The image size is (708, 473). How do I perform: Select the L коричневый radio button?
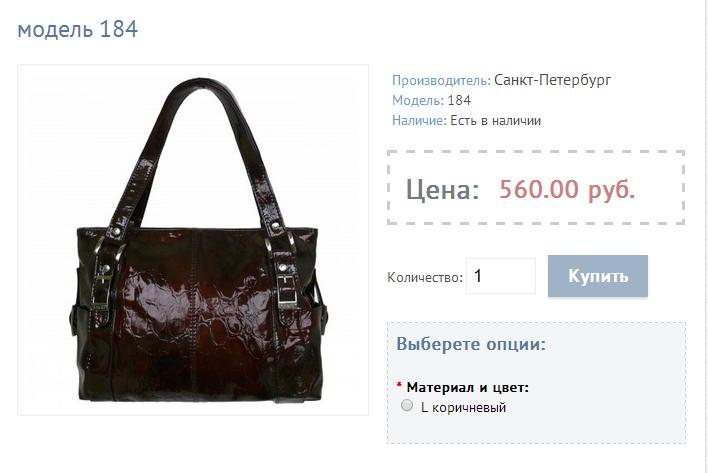pyautogui.click(x=407, y=405)
